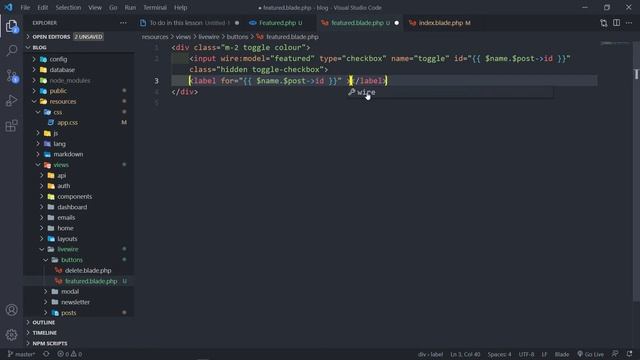Viewport: 640px width, 360px height.
Task: Open Run and Debug view
Action: point(11,100)
